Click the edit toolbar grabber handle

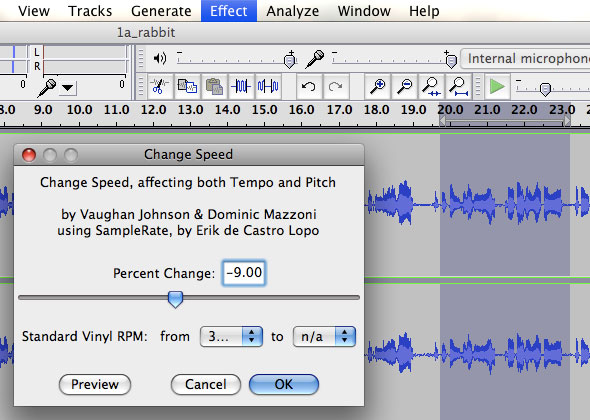[141, 87]
